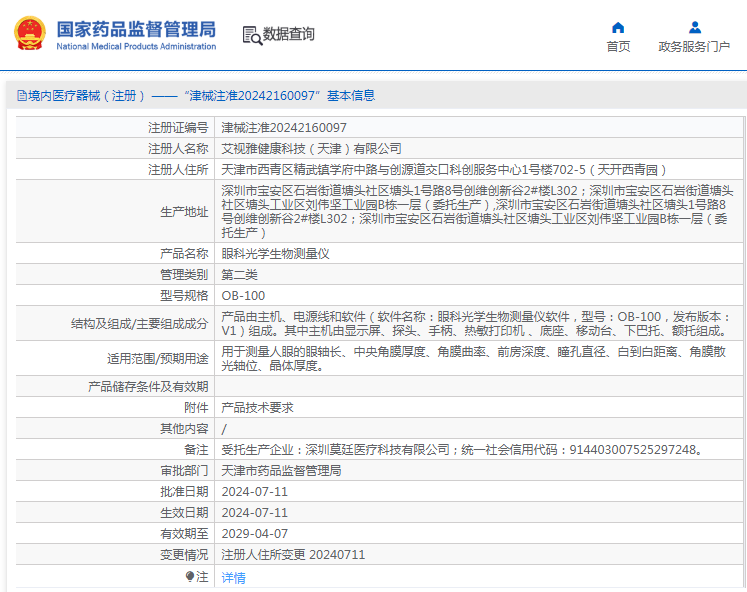This screenshot has height=592, width=747.
Task: Select registration number 津械注准20242160097 cell
Action: click(x=284, y=128)
